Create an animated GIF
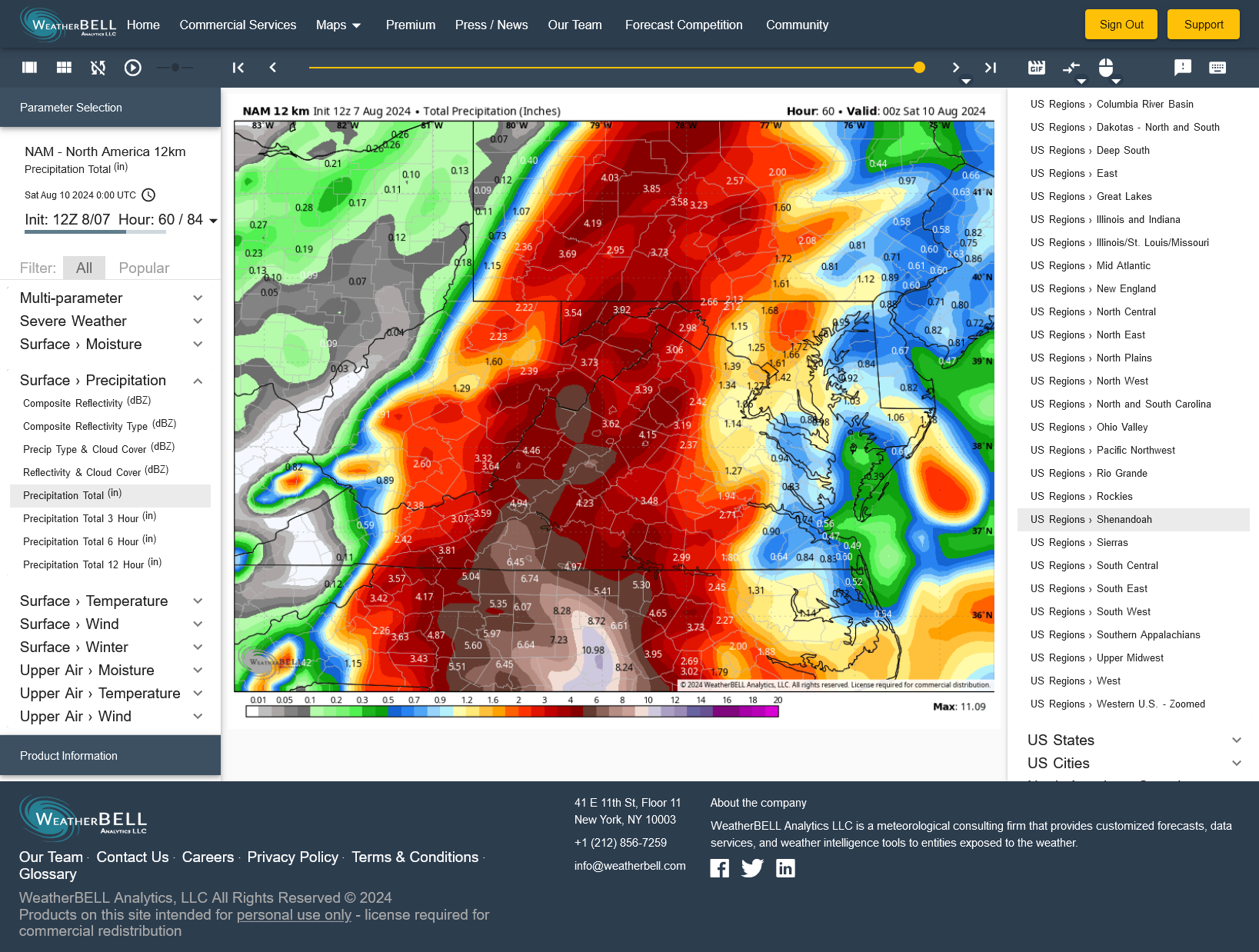Viewport: 1259px width, 952px height. [1037, 68]
